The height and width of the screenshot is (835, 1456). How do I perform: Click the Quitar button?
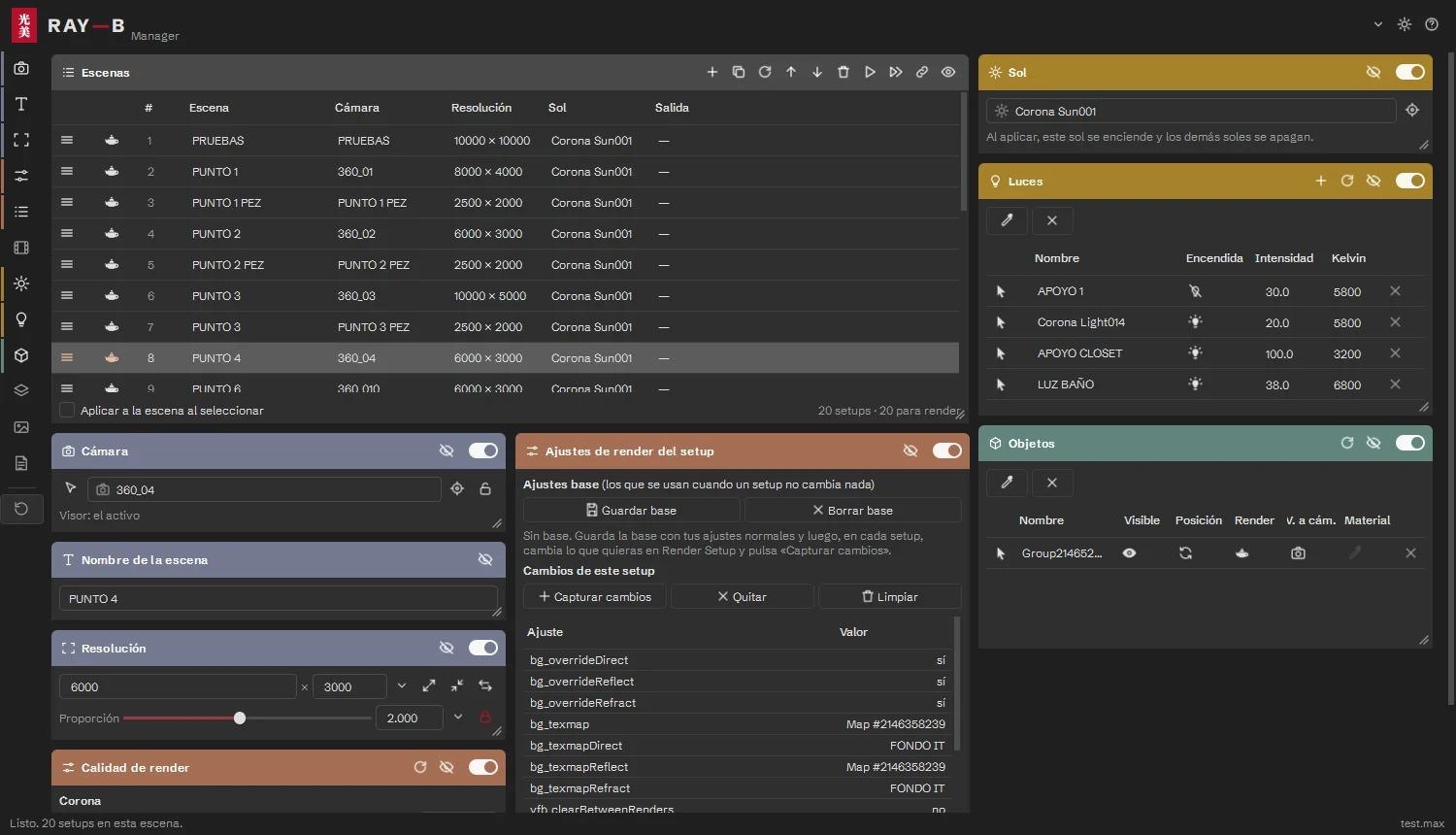743,596
